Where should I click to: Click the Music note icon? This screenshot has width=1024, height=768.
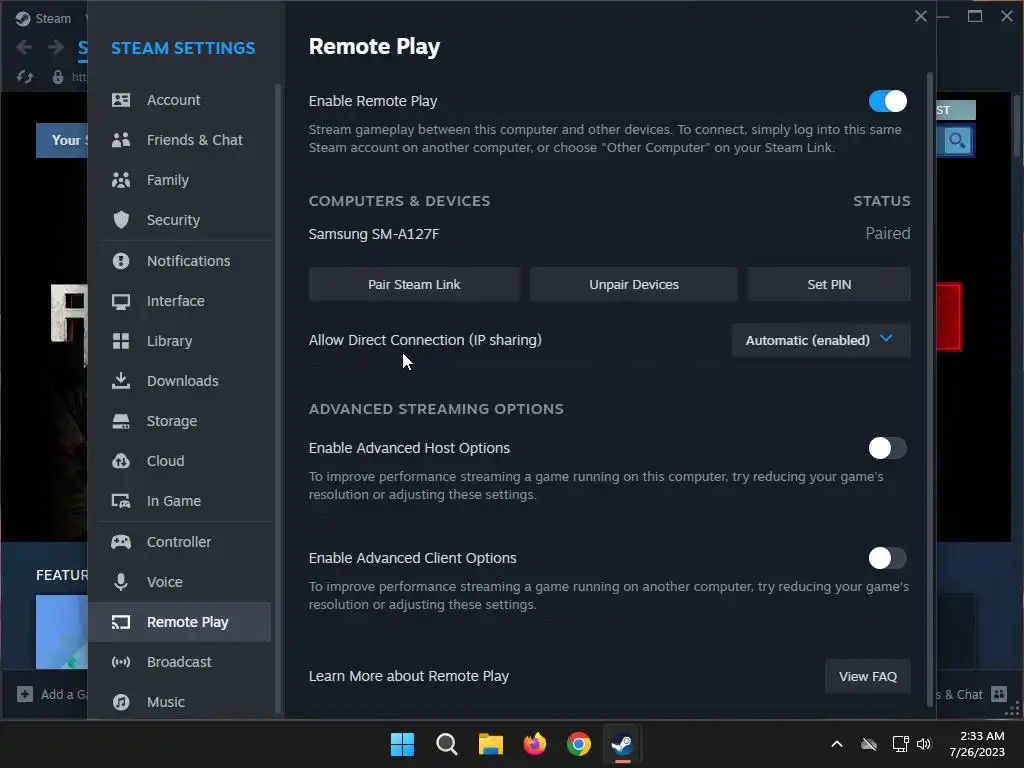click(x=121, y=702)
